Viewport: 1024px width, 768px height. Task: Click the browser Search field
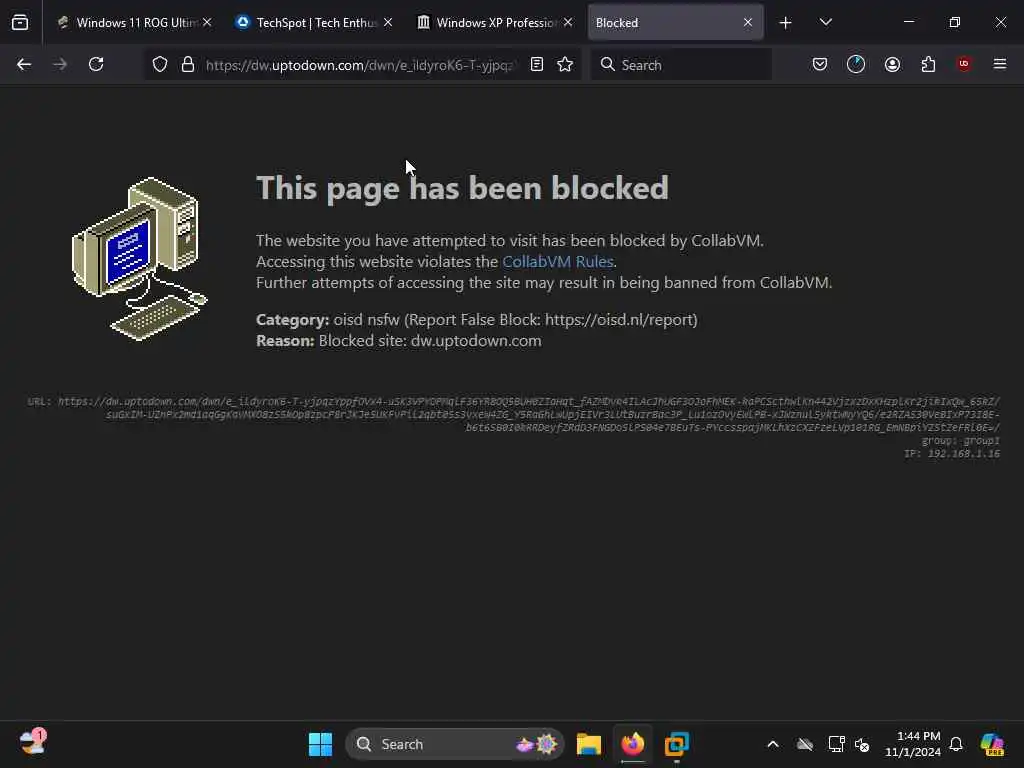(681, 65)
